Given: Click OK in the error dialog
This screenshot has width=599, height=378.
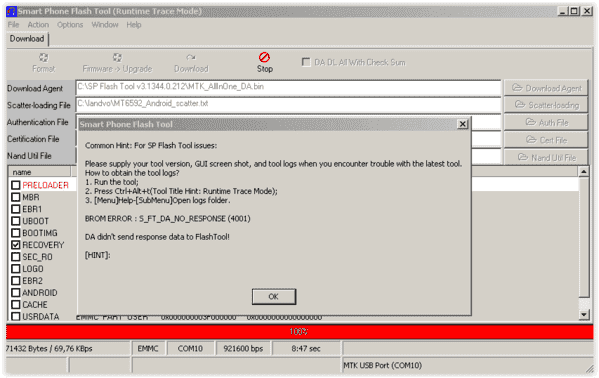Looking at the screenshot, I should 274,297.
